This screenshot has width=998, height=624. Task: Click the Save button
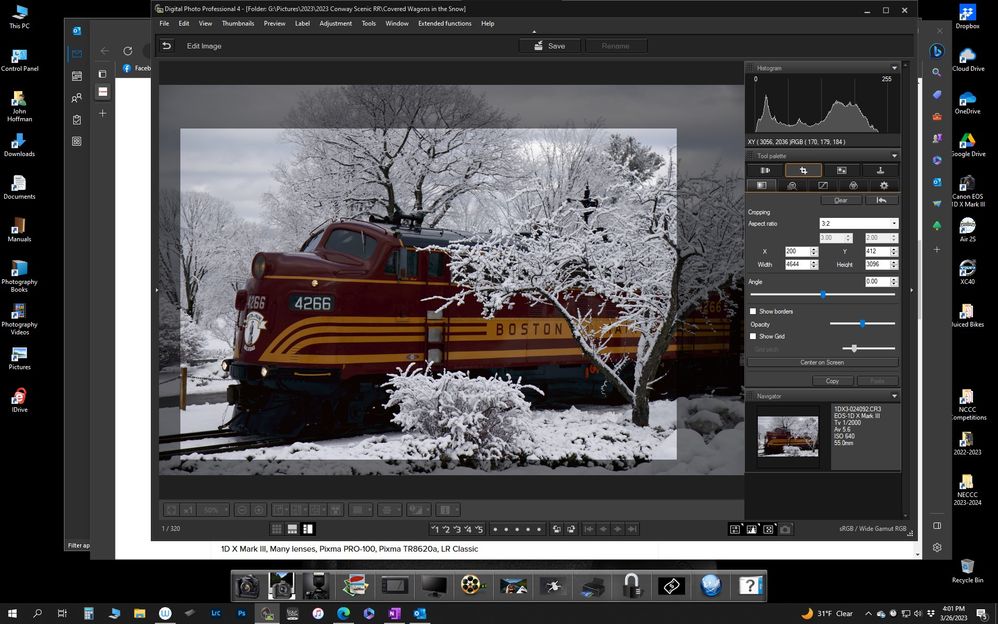549,46
